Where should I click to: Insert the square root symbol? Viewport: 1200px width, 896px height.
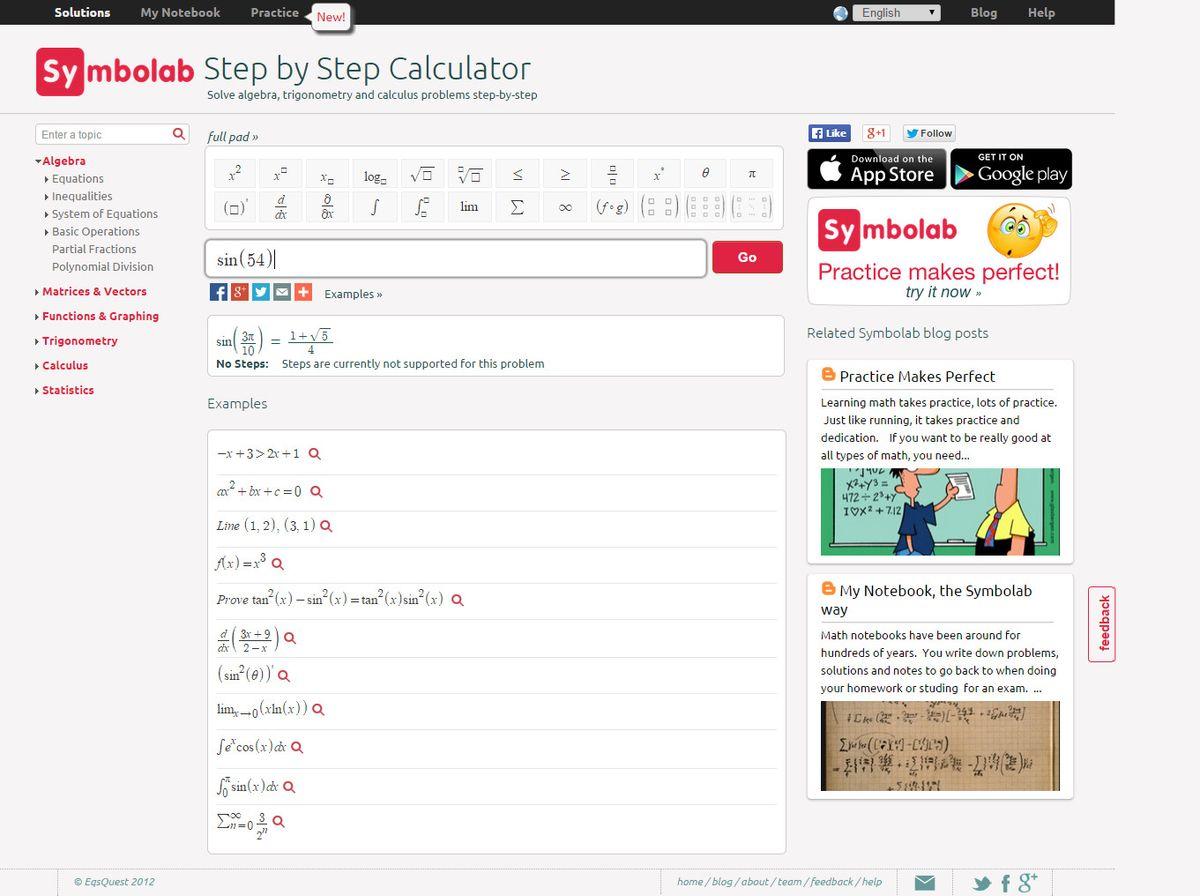click(422, 175)
